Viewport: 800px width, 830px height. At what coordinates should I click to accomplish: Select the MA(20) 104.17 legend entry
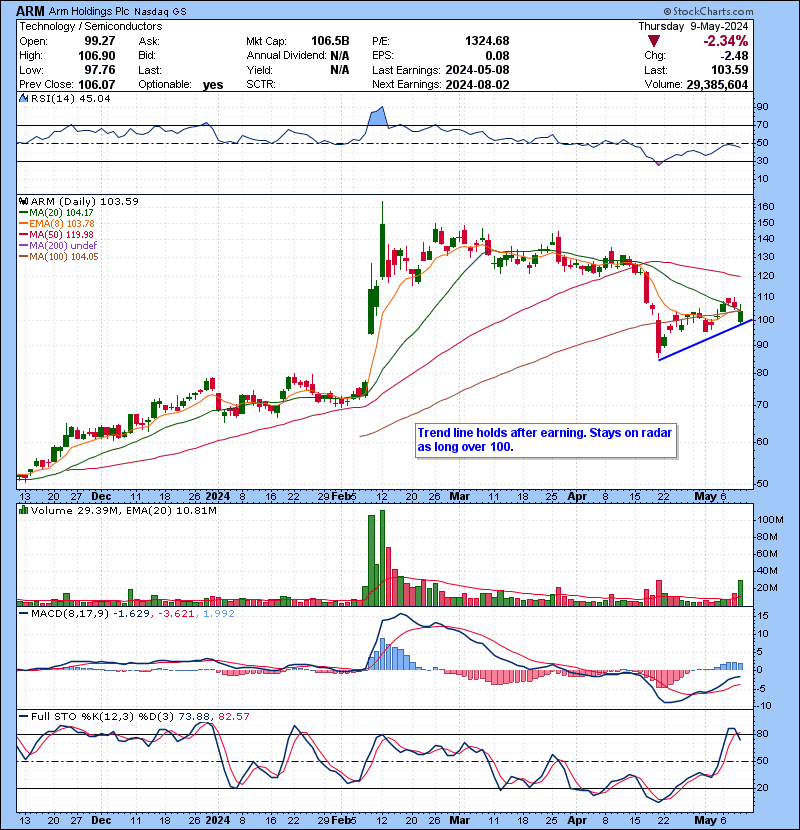point(56,213)
